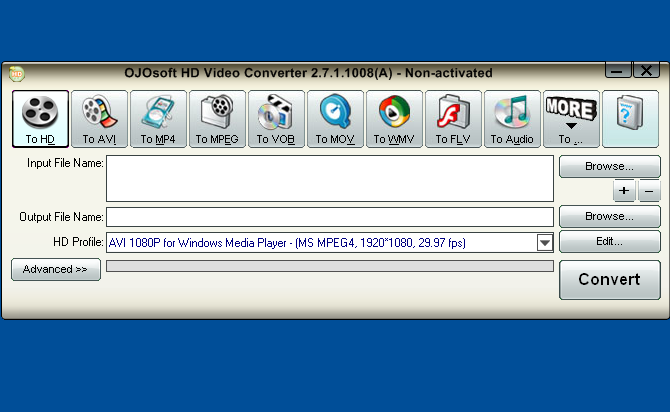Viewport: 670px width, 412px height.
Task: Add a file with the plus button
Action: point(624,191)
